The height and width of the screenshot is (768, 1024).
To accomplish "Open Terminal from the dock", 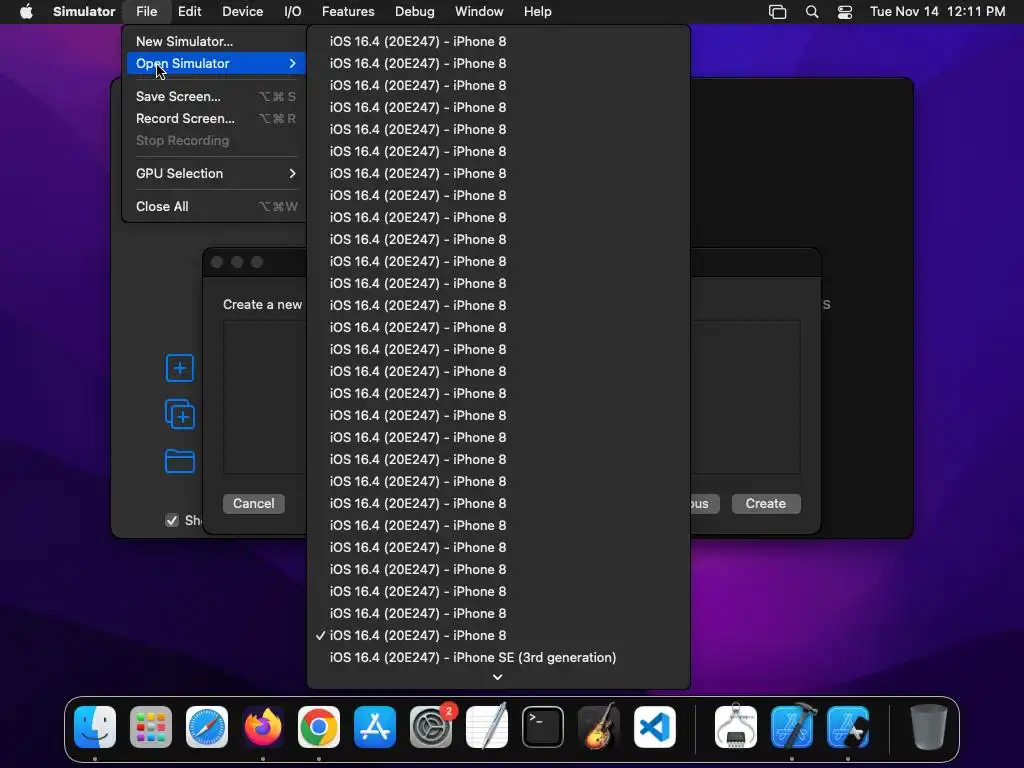I will coord(543,727).
